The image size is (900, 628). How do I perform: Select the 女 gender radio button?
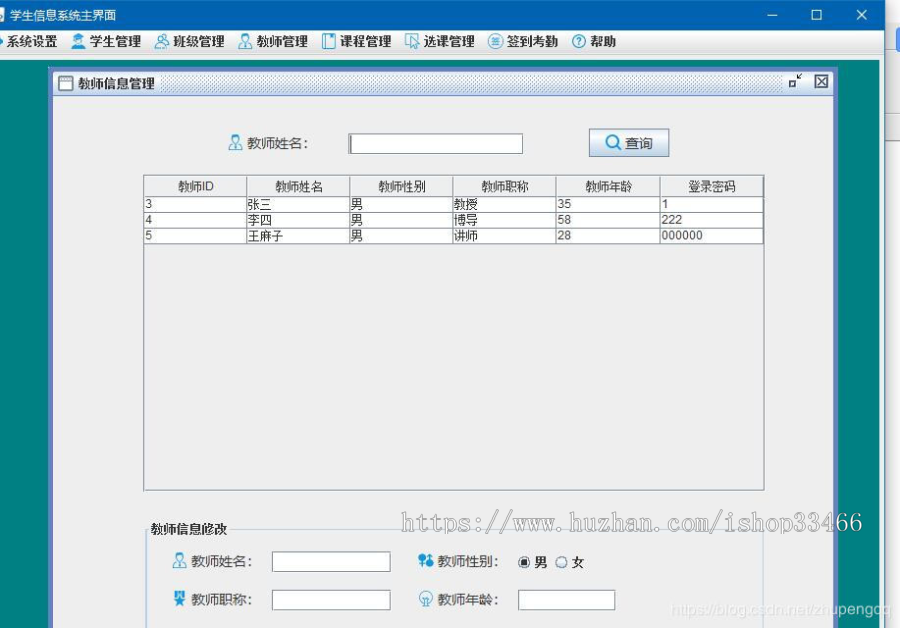point(562,561)
